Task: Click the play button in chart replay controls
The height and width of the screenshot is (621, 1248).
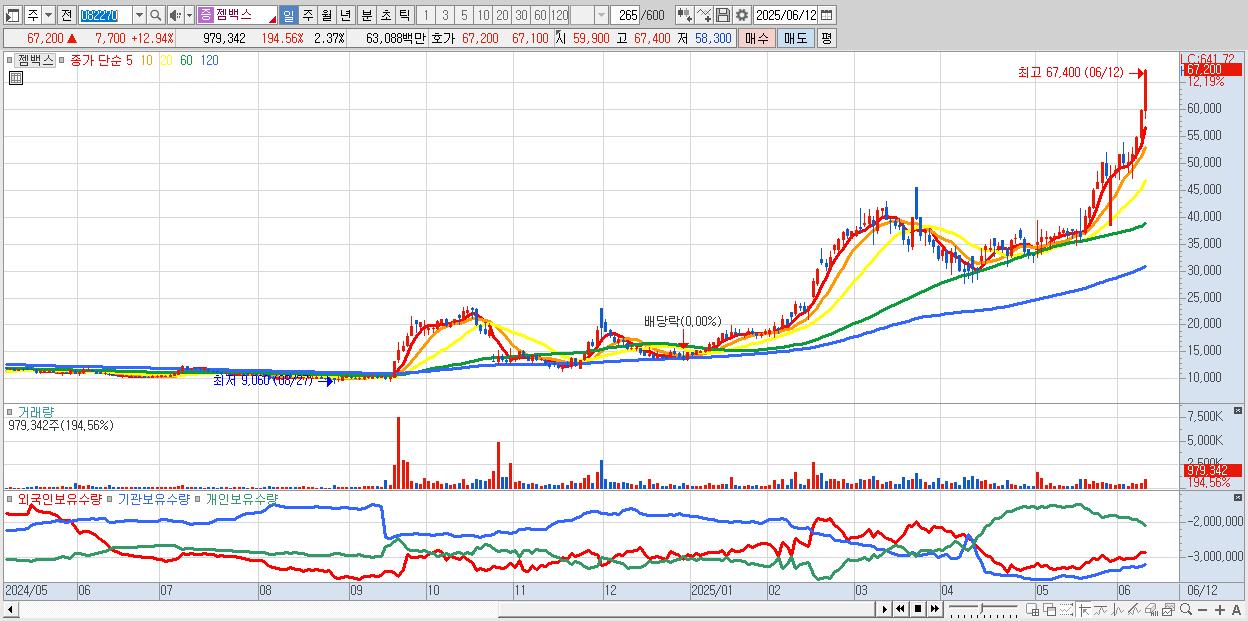Action: coord(884,609)
